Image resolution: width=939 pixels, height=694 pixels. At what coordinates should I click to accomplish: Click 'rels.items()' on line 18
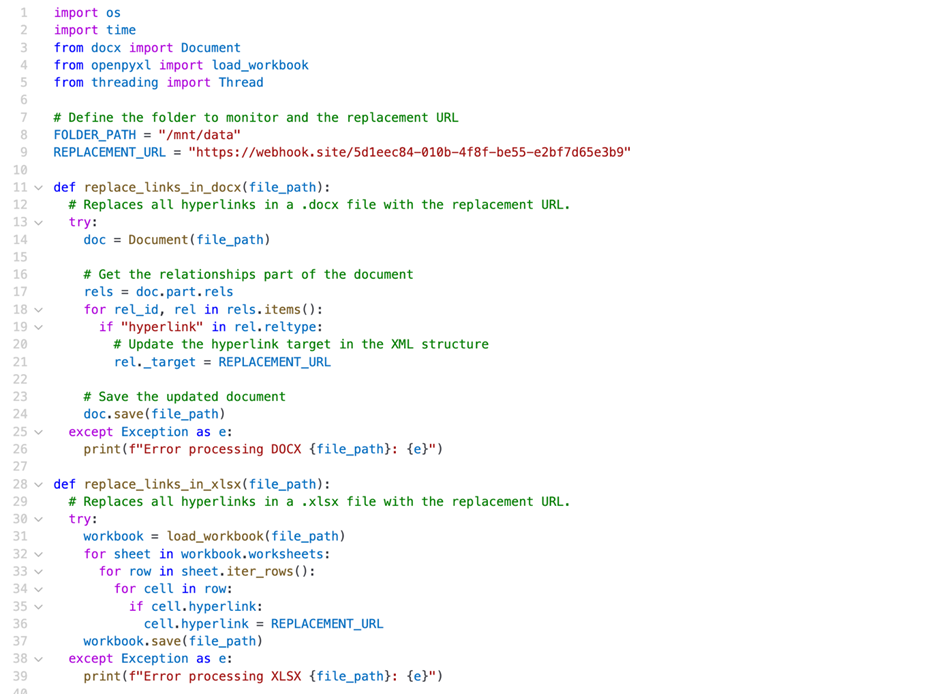[x=271, y=310]
